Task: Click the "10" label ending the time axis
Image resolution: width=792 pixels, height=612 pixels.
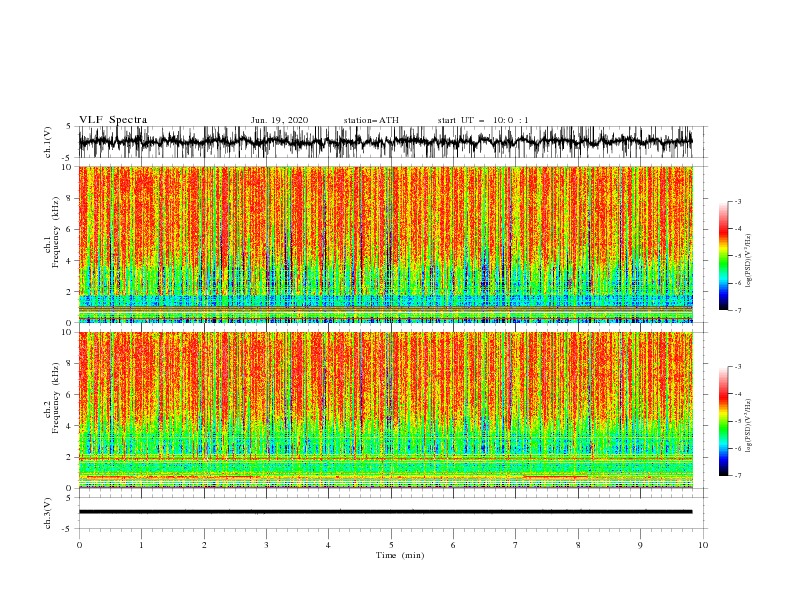Action: [x=703, y=545]
